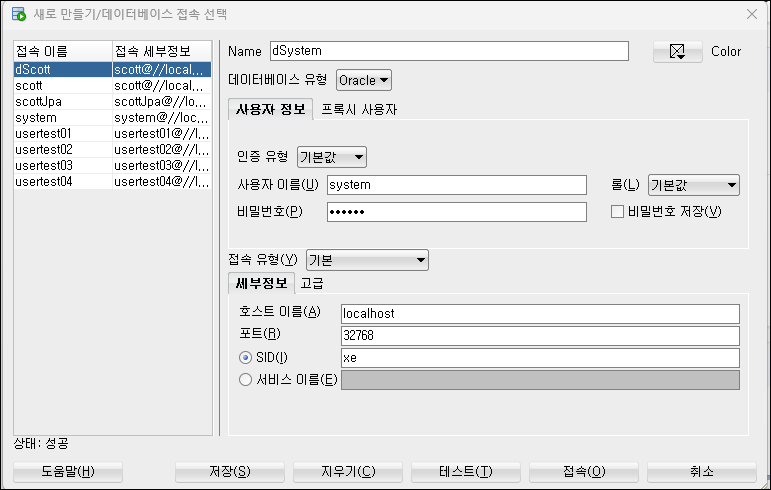Click the 포트 field showing 32768
Screen dimensions: 771x490
pos(540,336)
